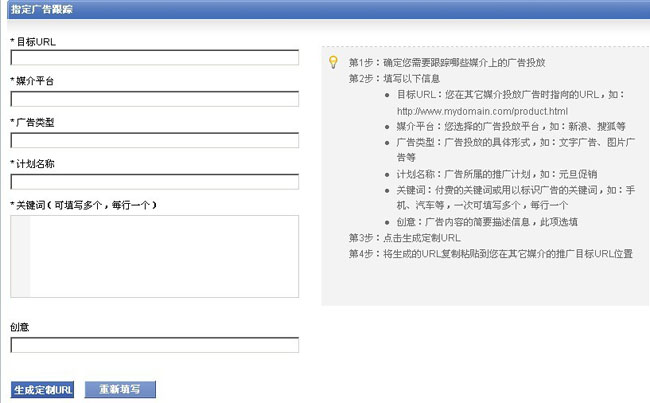Click the 第4步 instruction line

pos(491,254)
